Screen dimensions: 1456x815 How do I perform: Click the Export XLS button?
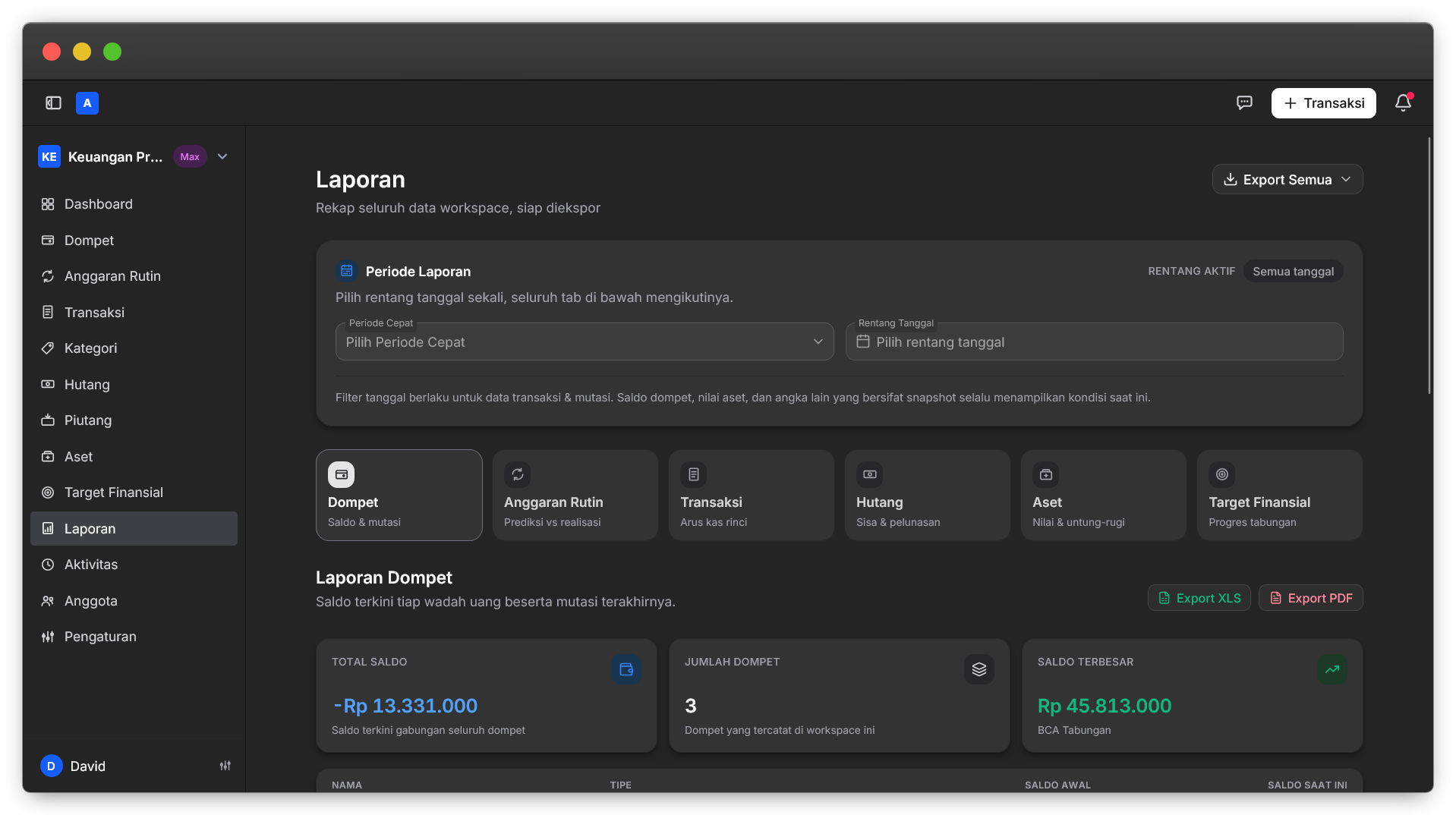pyautogui.click(x=1199, y=598)
